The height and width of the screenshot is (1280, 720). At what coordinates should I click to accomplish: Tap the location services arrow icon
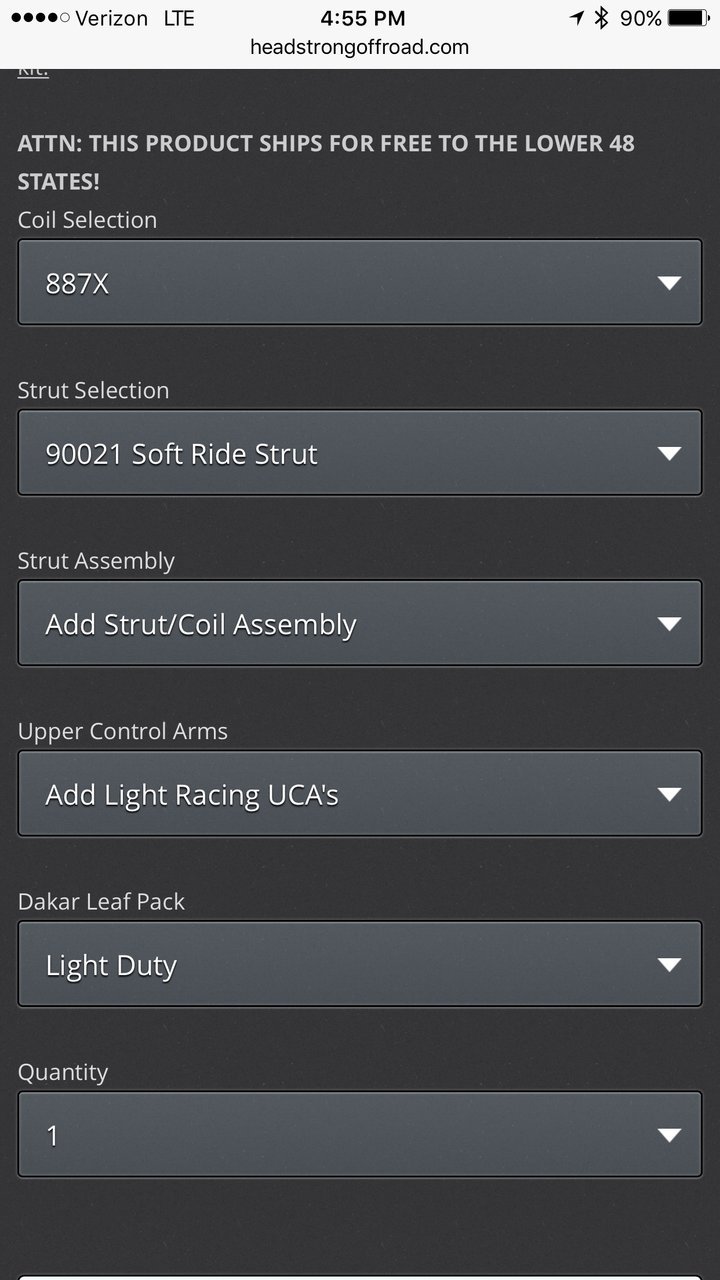(577, 18)
